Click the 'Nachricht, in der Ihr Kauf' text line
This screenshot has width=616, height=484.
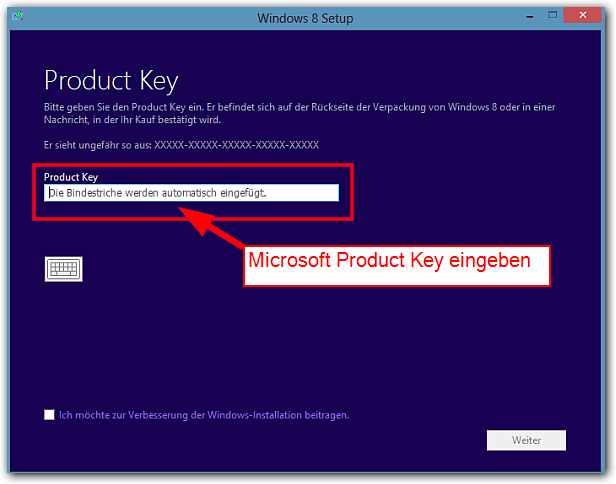tap(132, 120)
